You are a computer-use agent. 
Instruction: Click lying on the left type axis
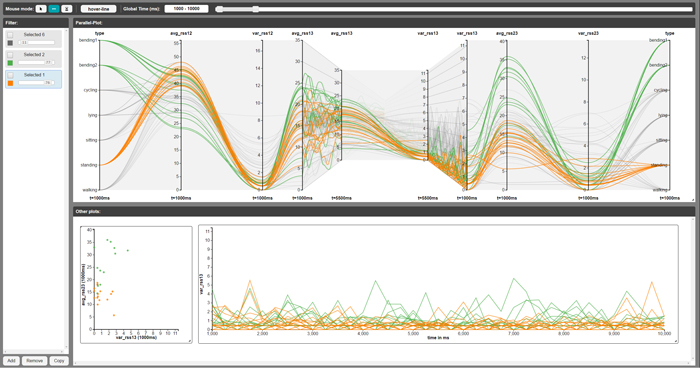[x=92, y=115]
